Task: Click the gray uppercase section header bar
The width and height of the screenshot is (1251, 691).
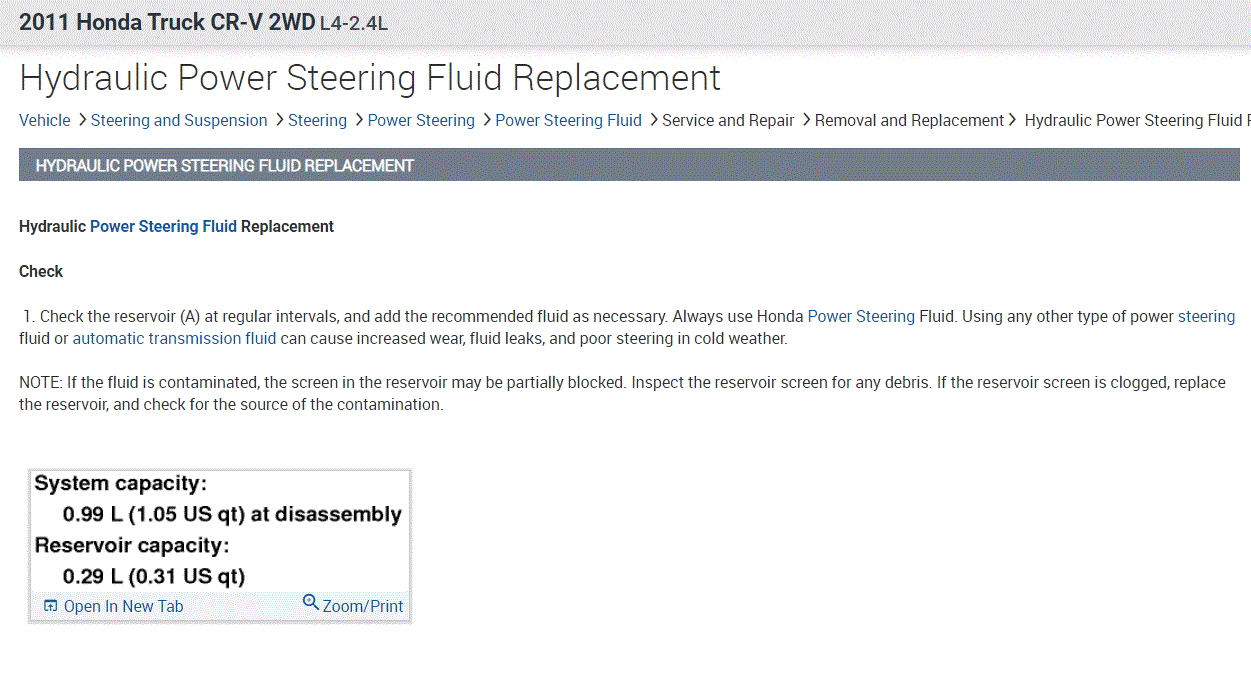Action: [628, 165]
